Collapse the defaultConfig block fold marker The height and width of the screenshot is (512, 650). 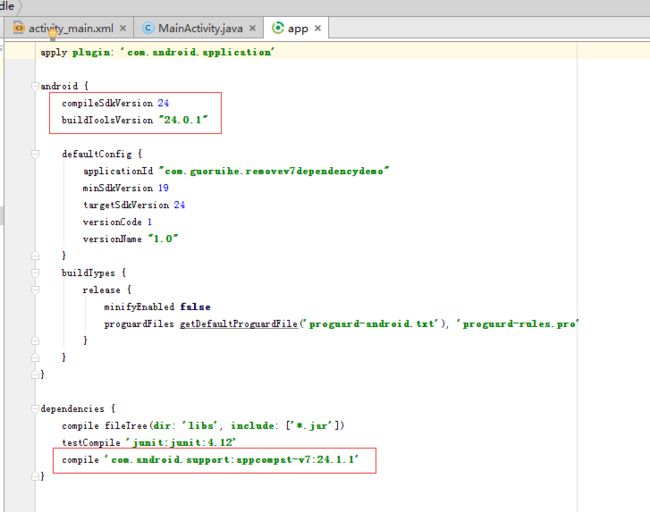coord(35,154)
